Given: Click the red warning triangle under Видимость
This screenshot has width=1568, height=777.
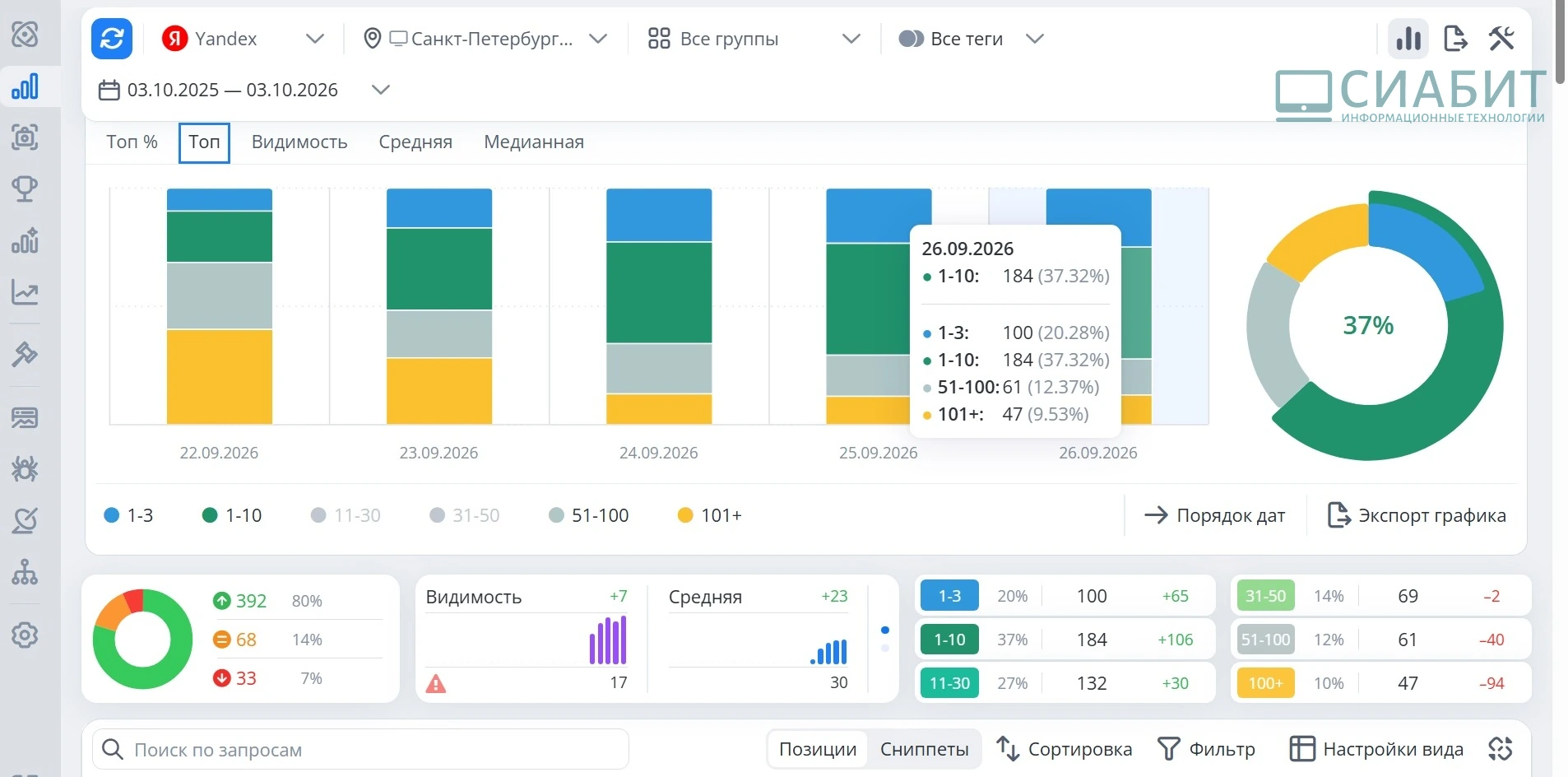Looking at the screenshot, I should pos(436,683).
